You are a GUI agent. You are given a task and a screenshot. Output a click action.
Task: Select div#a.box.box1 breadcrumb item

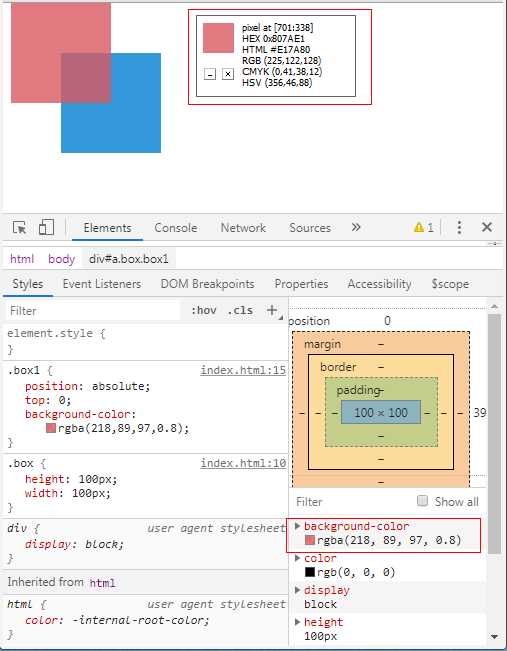click(129, 259)
